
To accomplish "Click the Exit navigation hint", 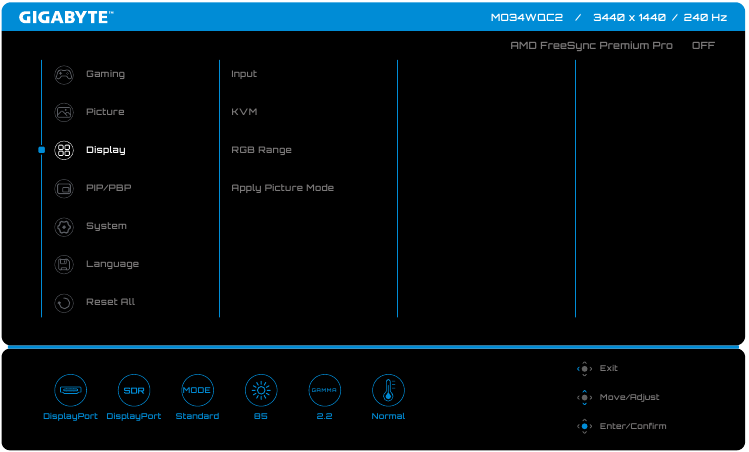I will tap(598, 368).
